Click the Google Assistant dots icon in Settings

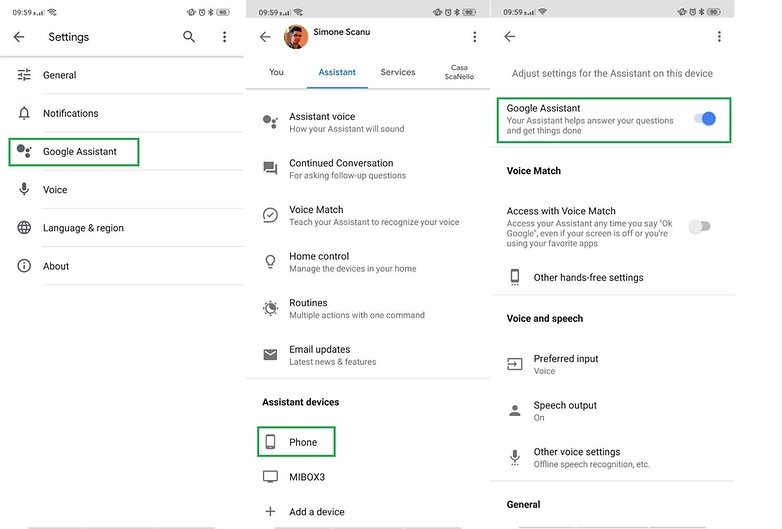24,151
